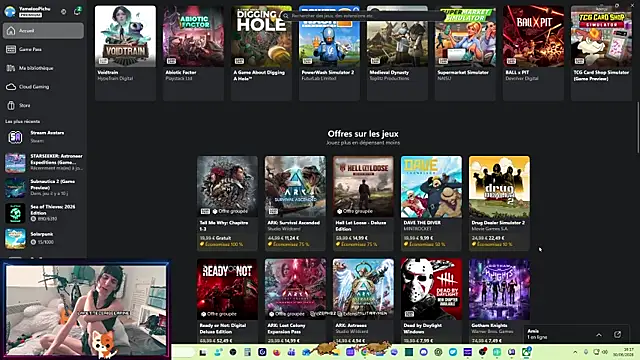
Task: Click Économisez 100 % discount label
Action: pyautogui.click(x=221, y=244)
